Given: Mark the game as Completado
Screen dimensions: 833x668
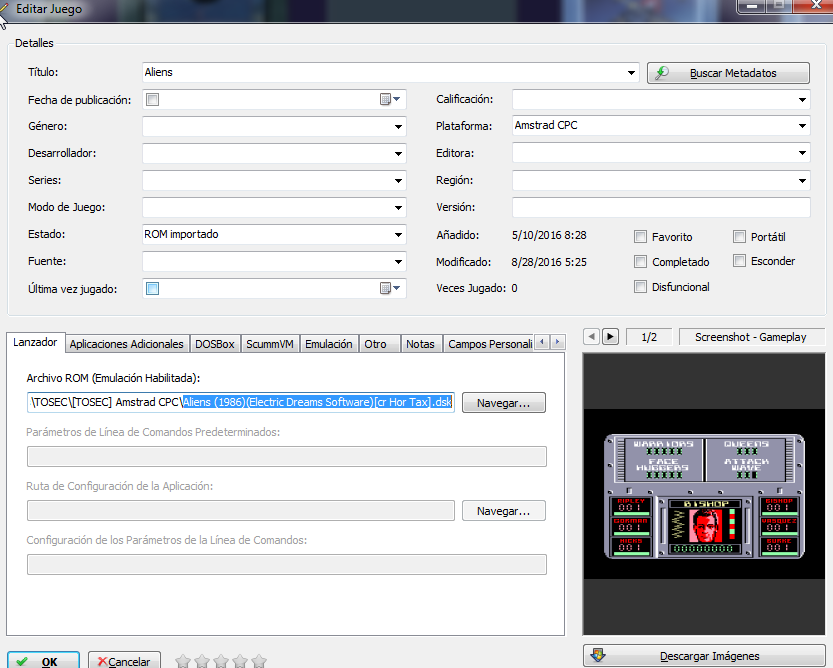Looking at the screenshot, I should point(641,262).
